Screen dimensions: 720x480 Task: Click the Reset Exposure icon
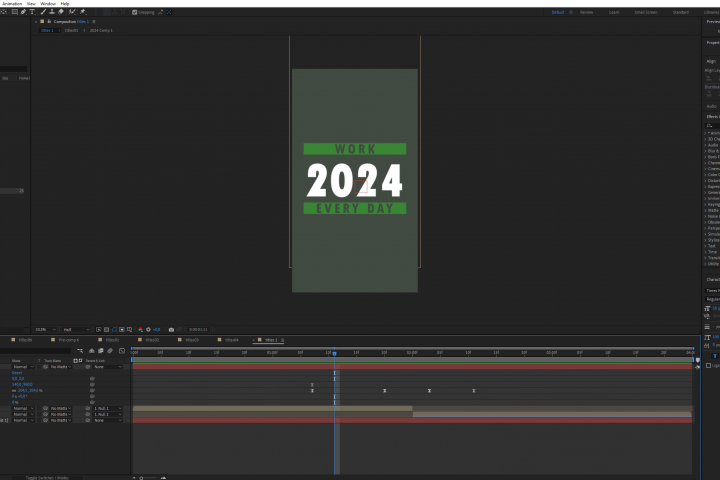point(148,329)
